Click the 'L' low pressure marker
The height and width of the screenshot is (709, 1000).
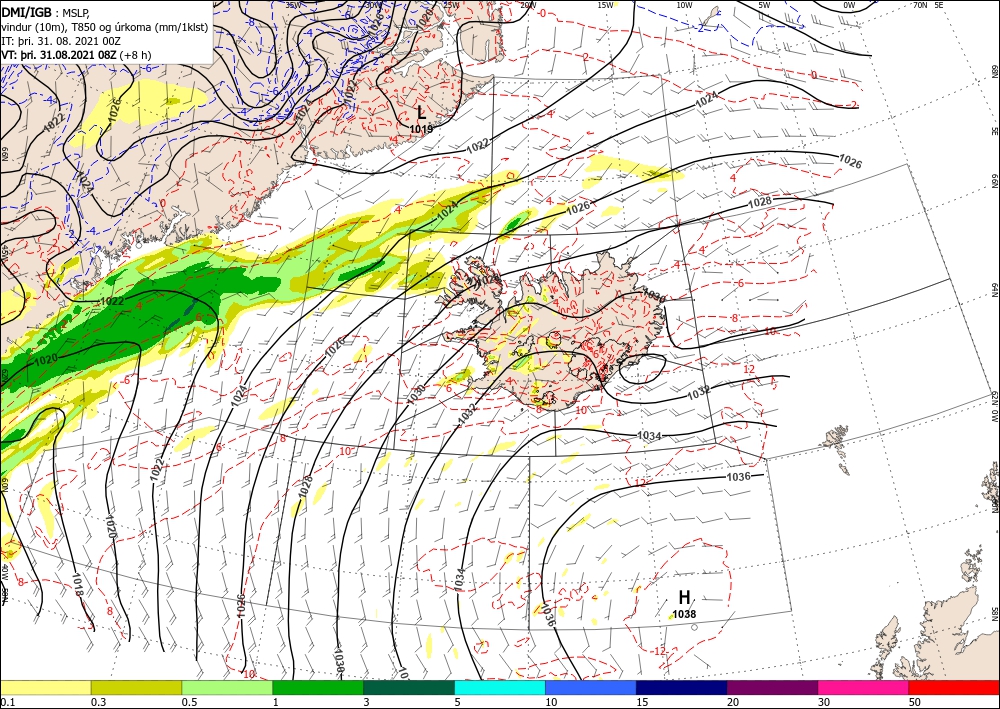tap(422, 113)
